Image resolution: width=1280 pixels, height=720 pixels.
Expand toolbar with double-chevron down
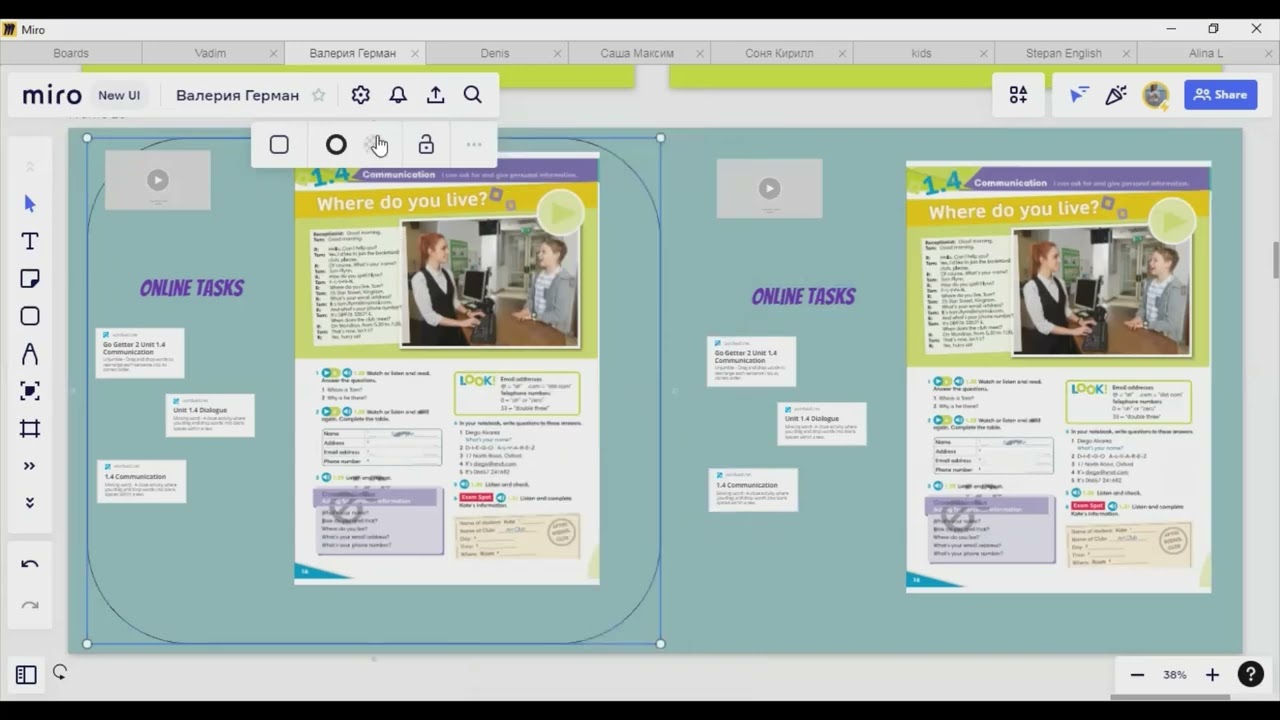30,502
